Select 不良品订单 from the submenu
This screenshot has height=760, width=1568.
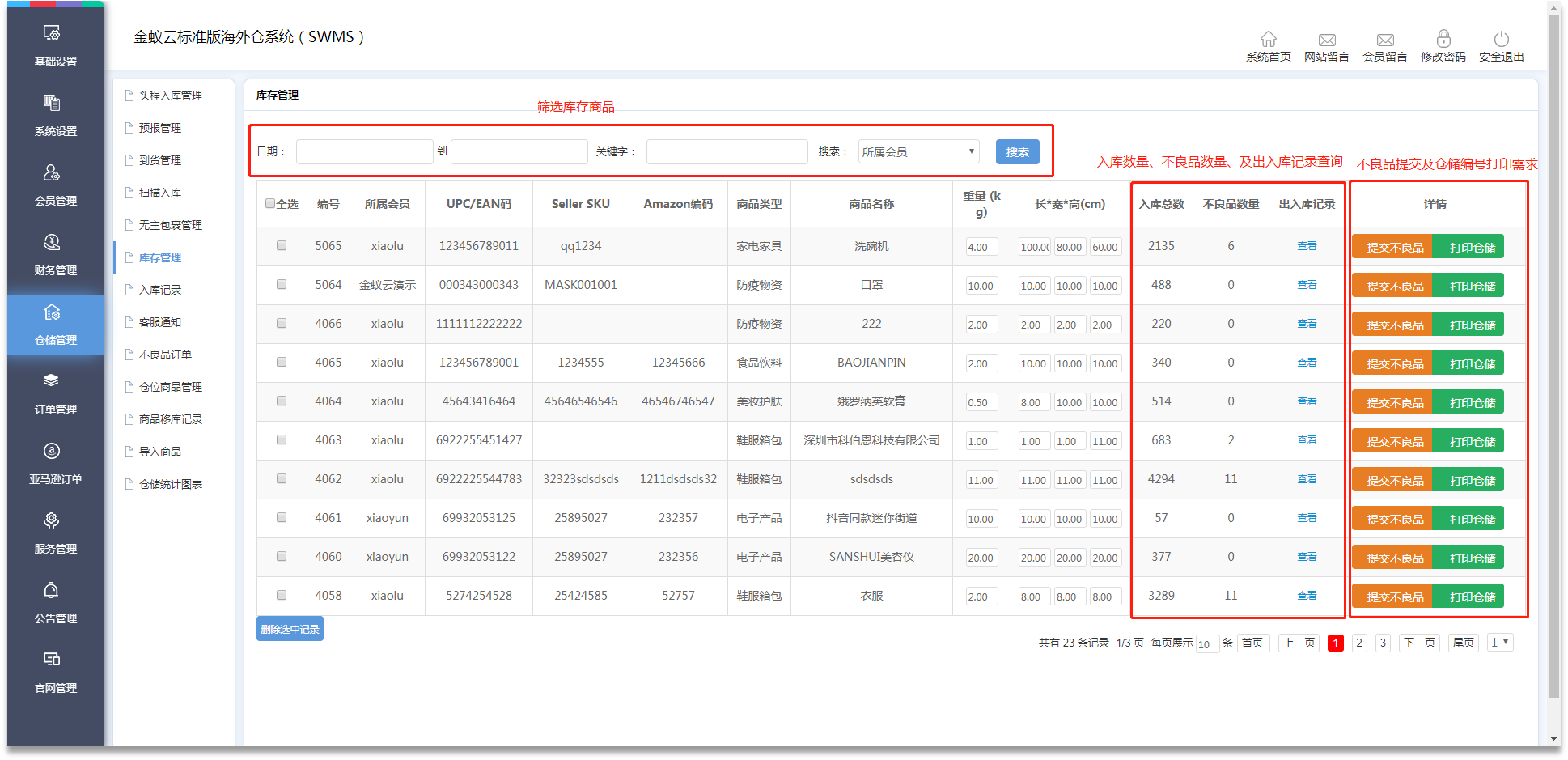point(165,355)
